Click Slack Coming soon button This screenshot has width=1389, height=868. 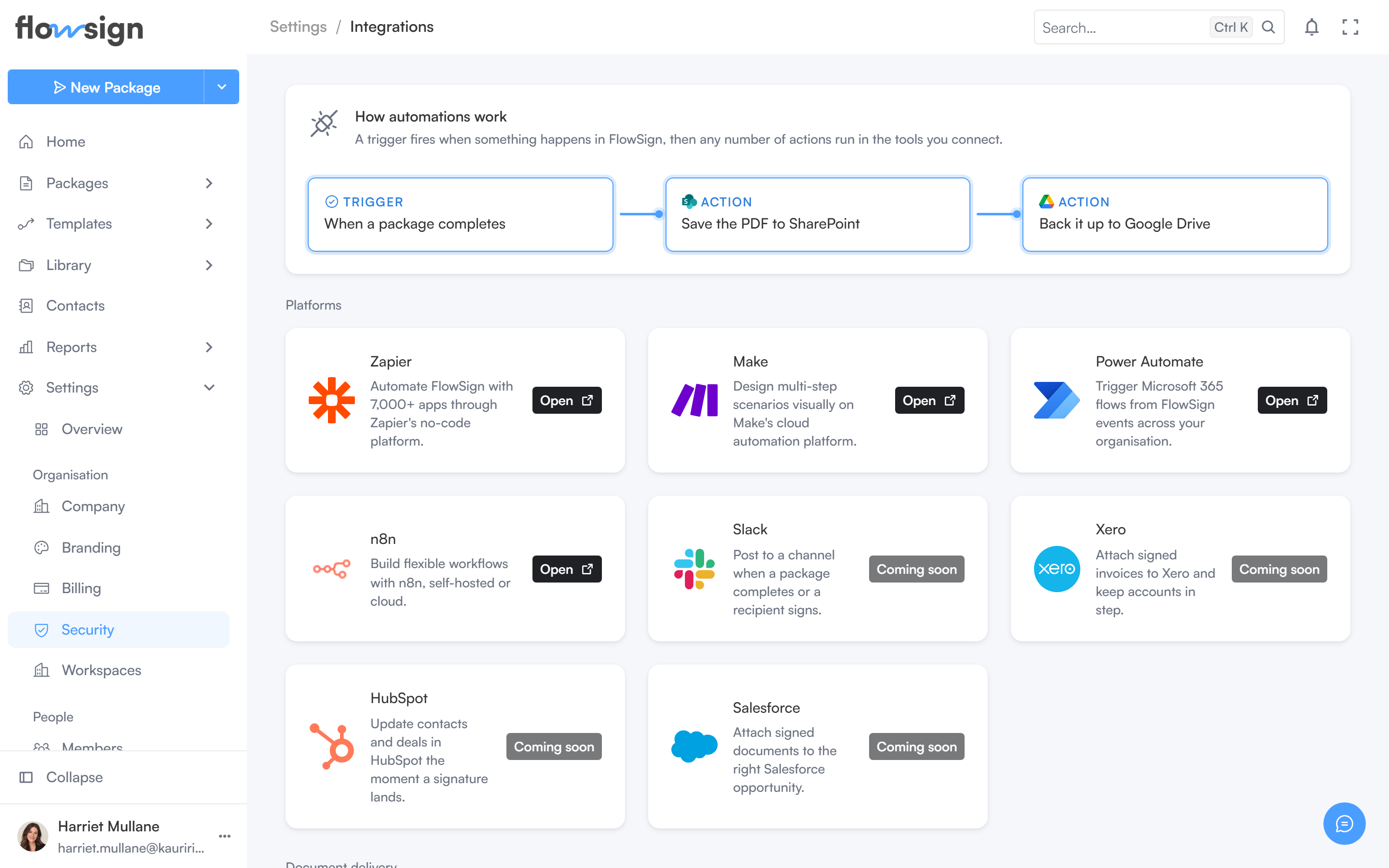coord(917,569)
